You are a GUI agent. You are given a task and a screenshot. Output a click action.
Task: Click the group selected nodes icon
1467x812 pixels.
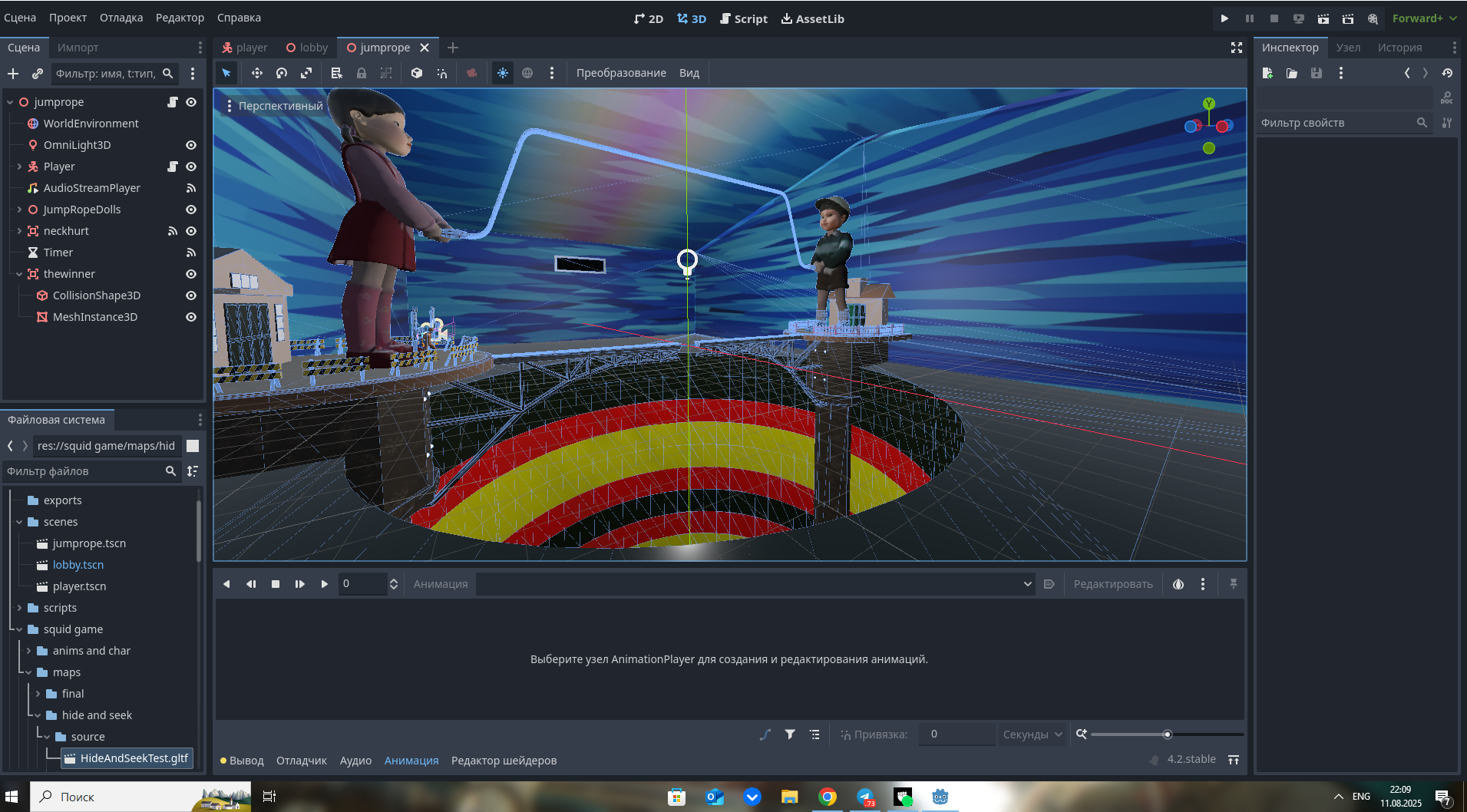click(x=386, y=73)
